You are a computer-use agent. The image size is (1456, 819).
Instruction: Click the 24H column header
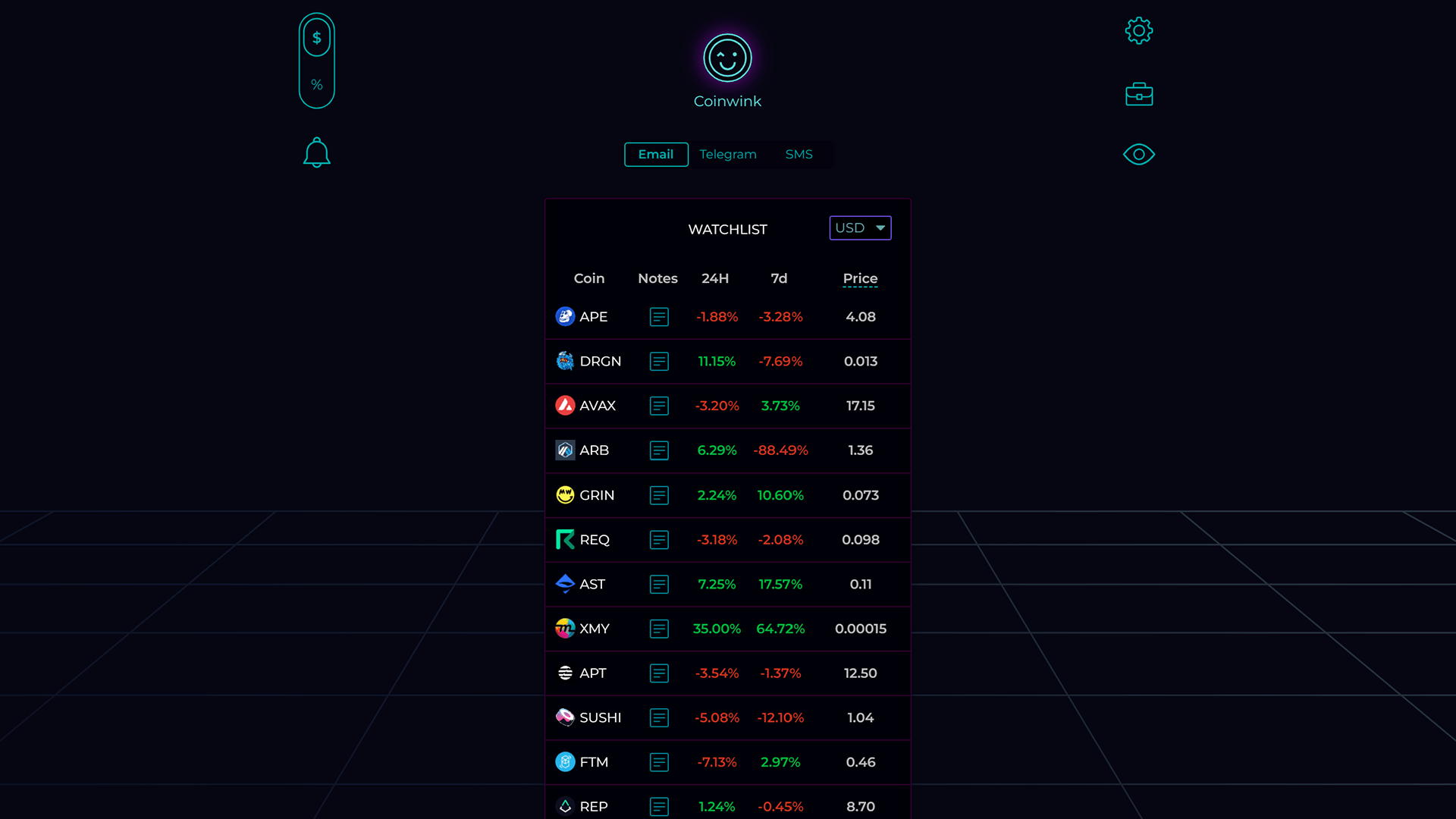(715, 278)
